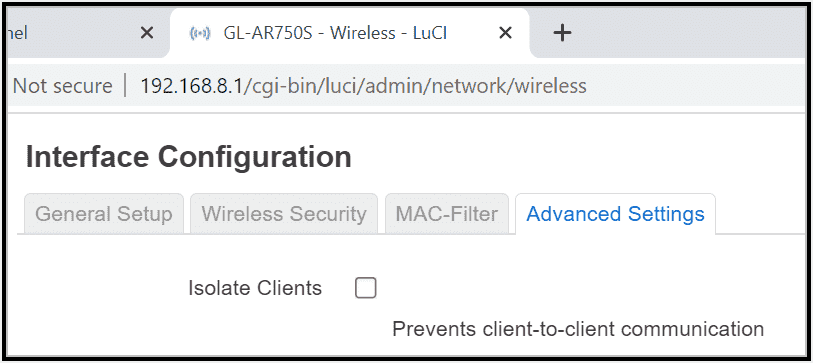
Task: Click the Prevents client-to-client communication description
Action: click(578, 329)
